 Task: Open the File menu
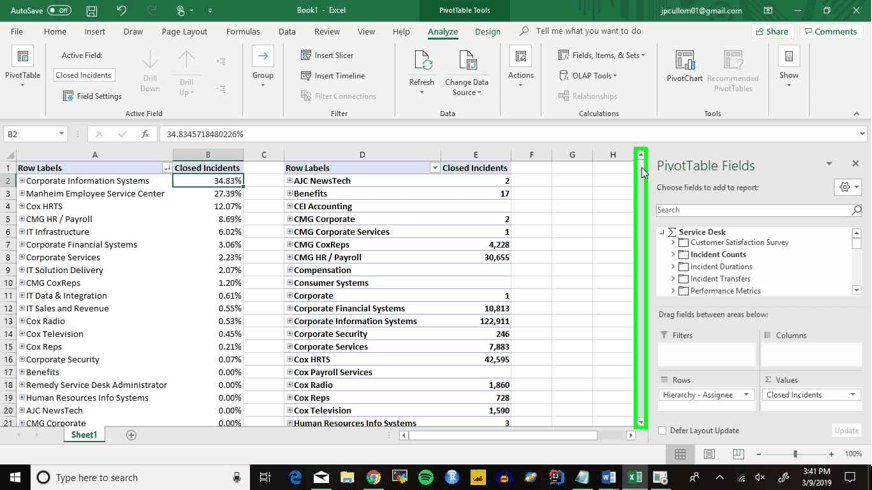17,32
